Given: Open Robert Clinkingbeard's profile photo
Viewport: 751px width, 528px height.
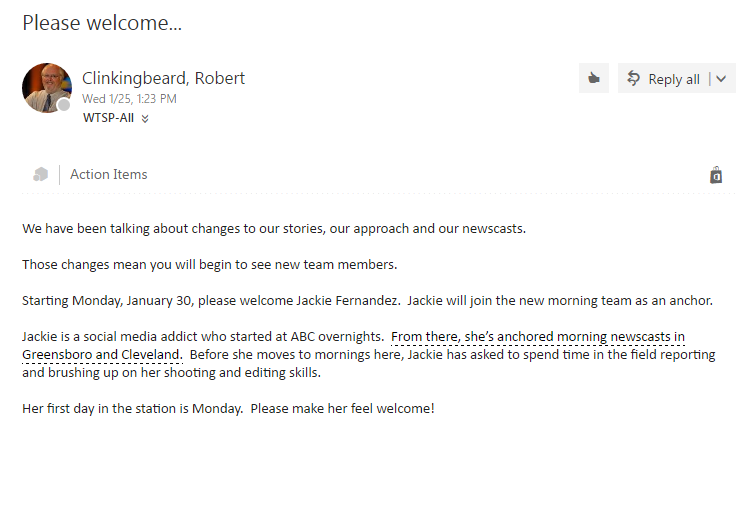Looking at the screenshot, I should pyautogui.click(x=46, y=88).
